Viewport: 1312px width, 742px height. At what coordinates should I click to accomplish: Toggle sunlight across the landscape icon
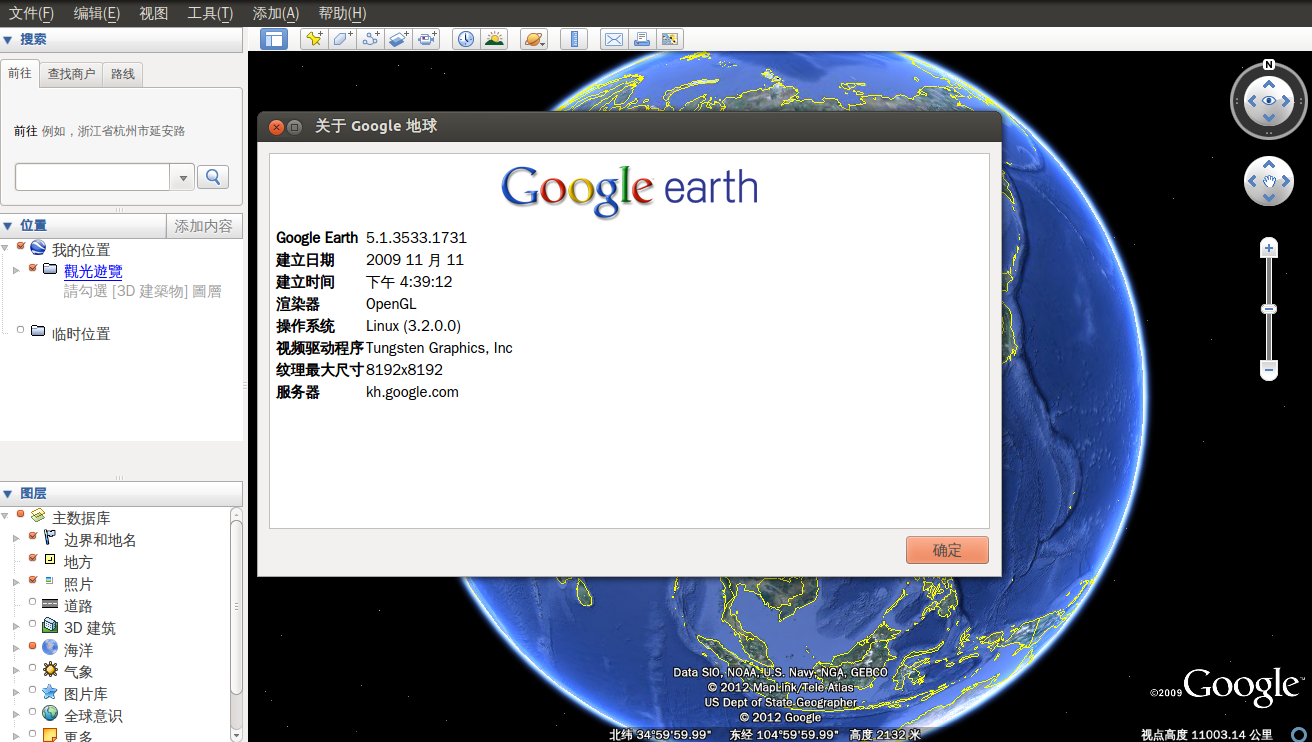(494, 39)
